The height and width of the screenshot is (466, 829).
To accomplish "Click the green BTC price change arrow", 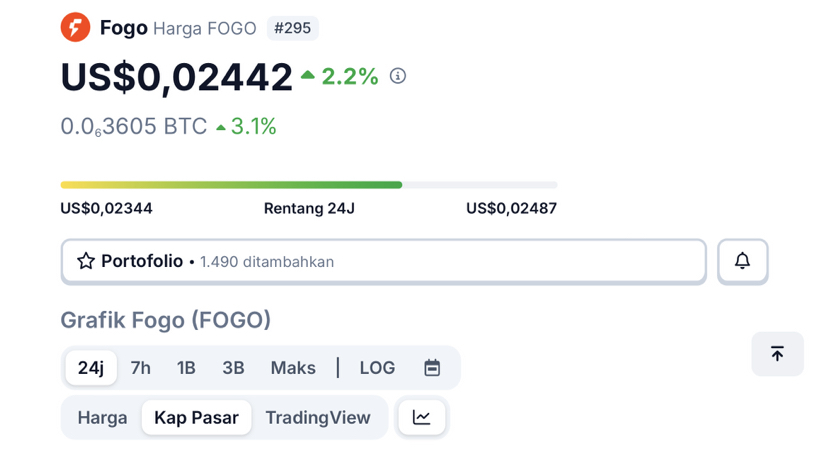I will point(221,127).
